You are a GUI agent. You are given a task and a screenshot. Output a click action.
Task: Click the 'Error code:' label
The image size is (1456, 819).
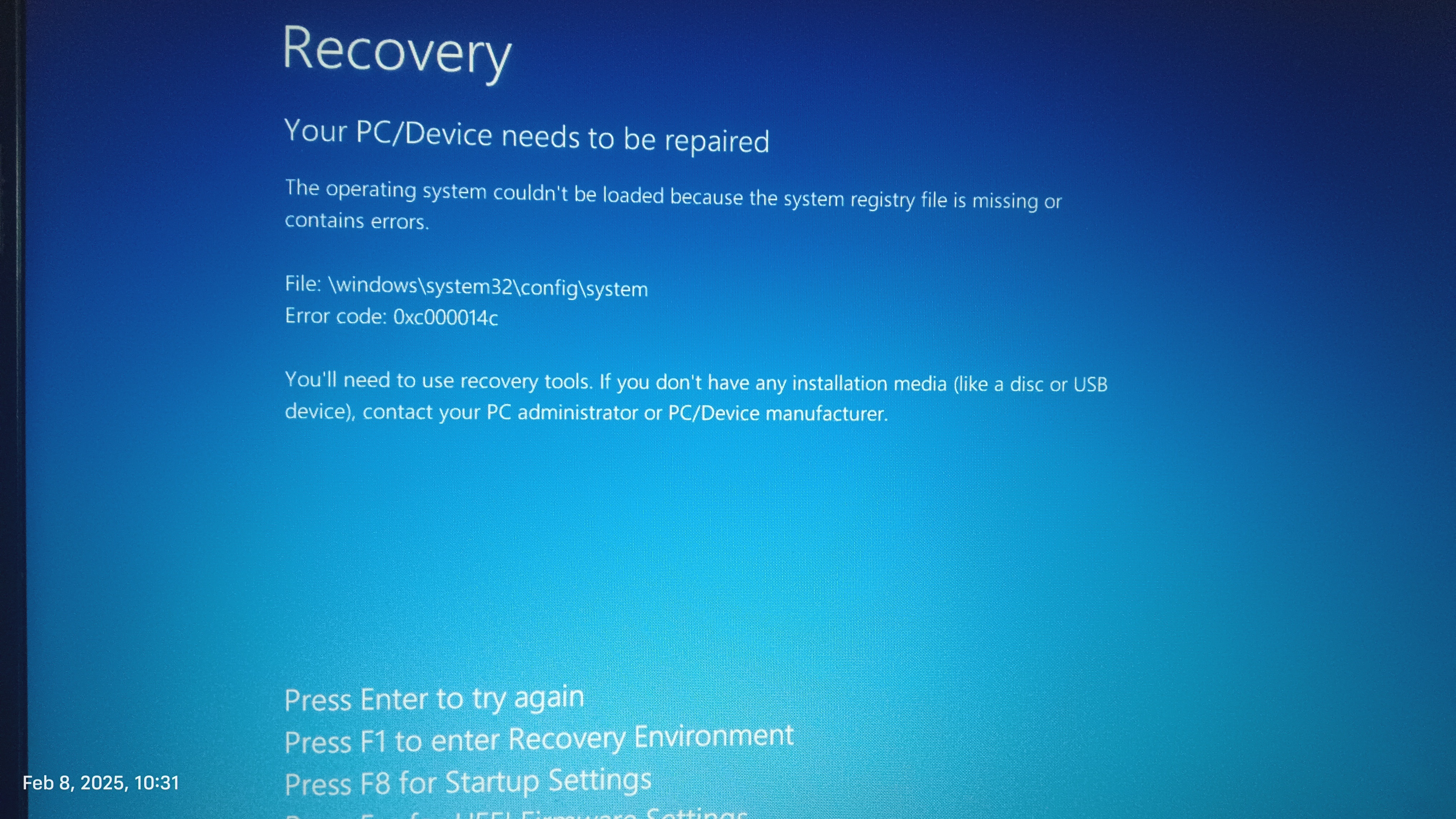point(336,316)
